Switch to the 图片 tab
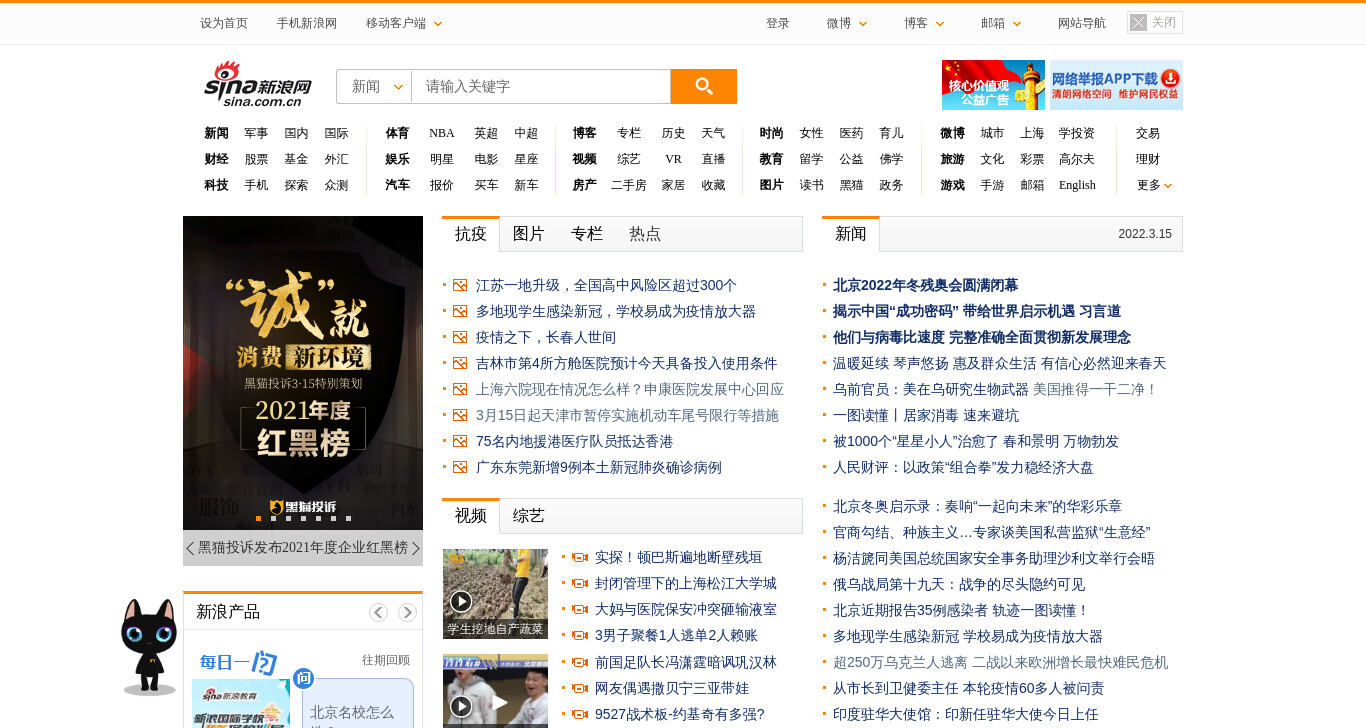The width and height of the screenshot is (1366, 728). 529,234
